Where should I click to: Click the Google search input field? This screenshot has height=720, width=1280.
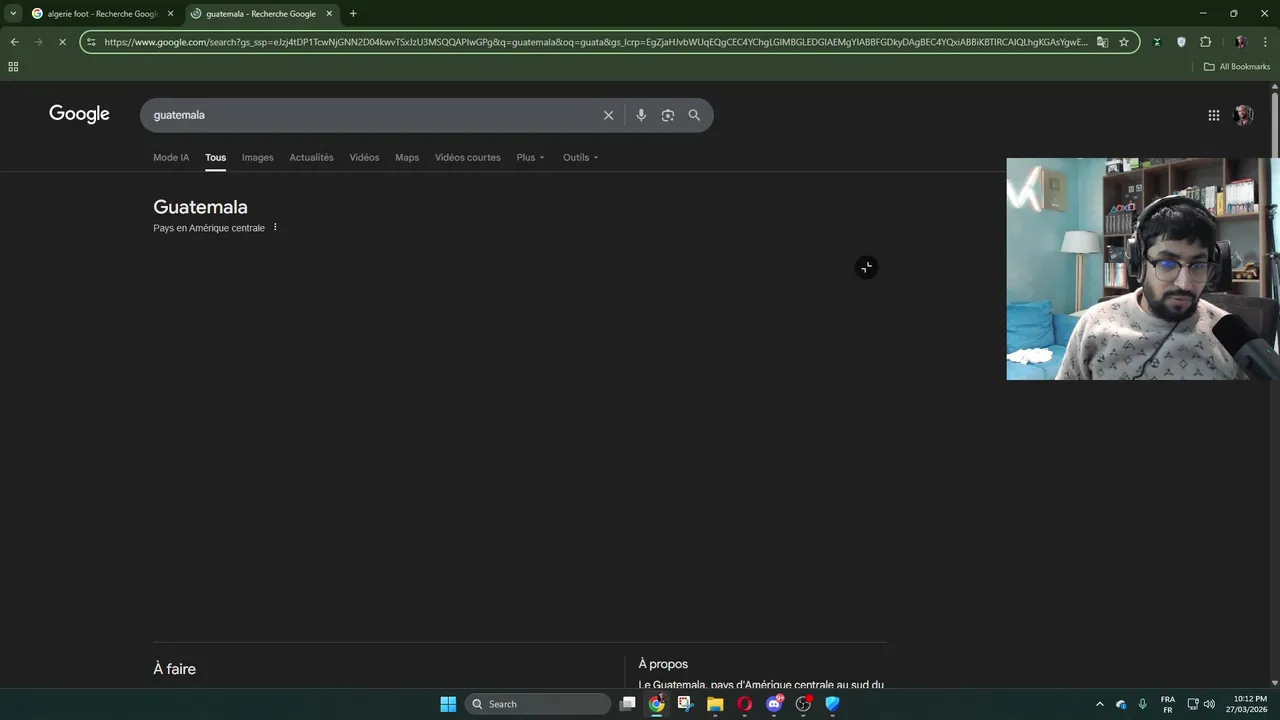click(372, 115)
